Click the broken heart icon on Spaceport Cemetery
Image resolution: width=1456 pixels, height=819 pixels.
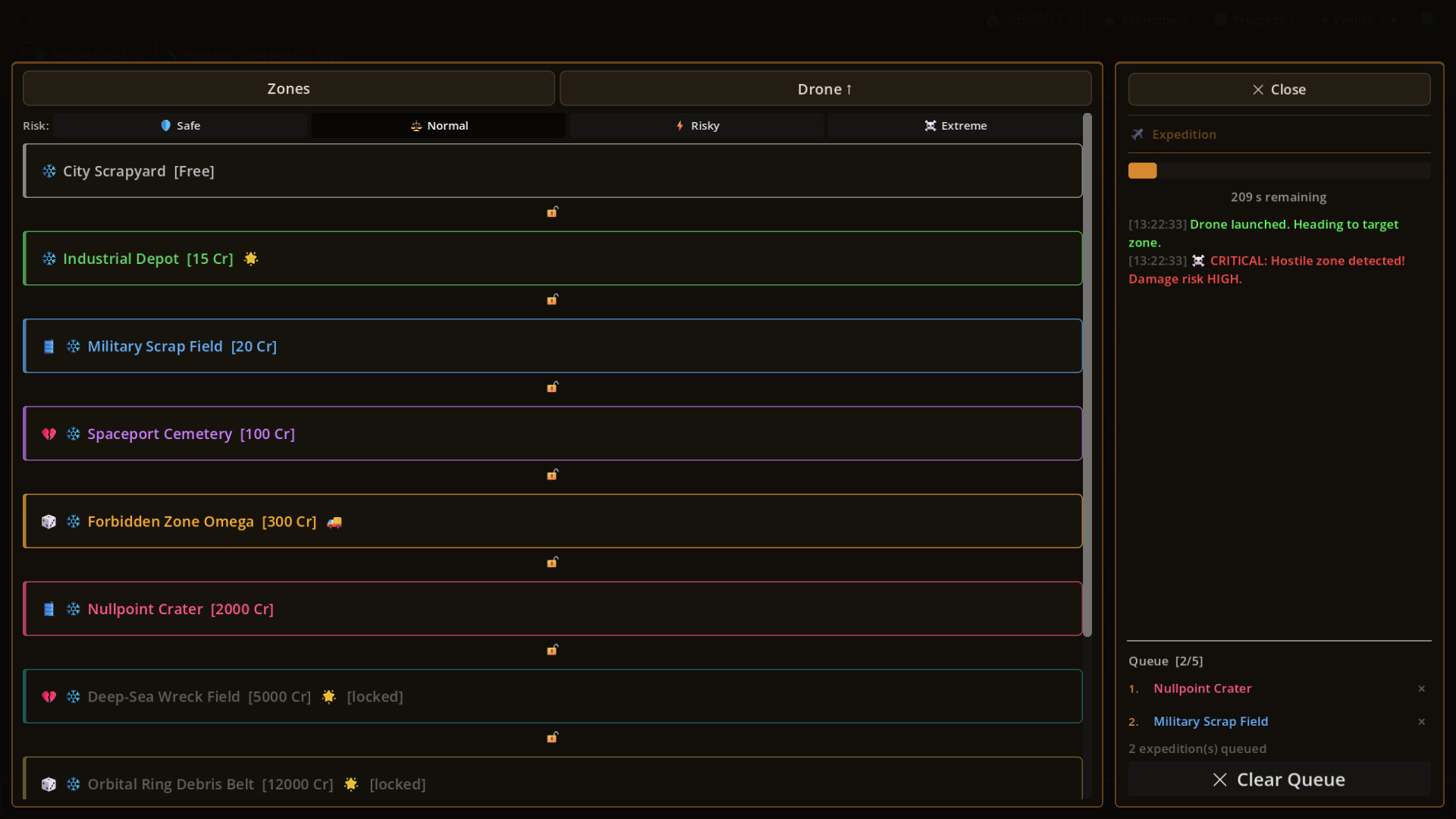point(49,434)
